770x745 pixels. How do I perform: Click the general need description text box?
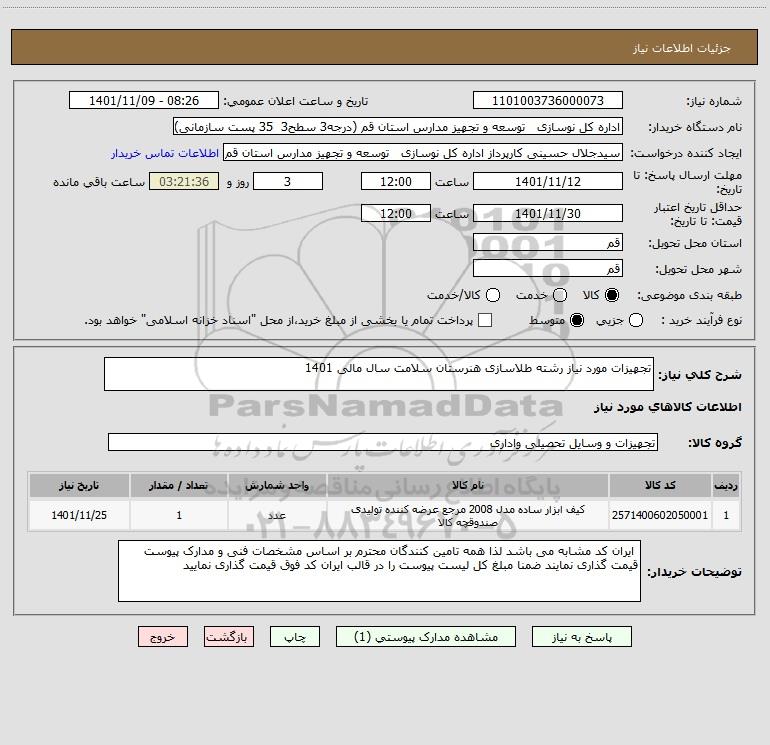point(379,374)
